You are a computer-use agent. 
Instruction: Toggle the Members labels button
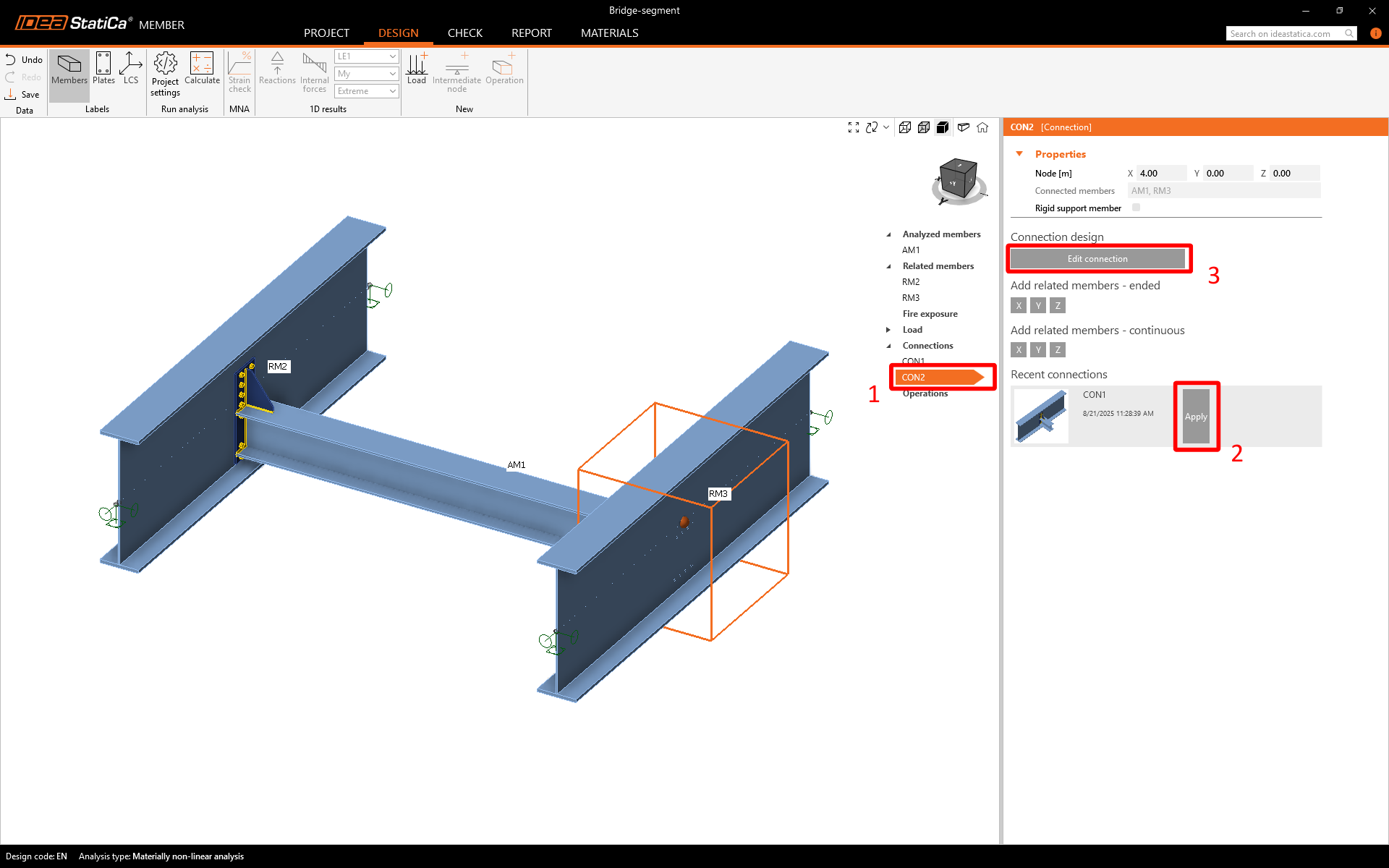[x=69, y=69]
